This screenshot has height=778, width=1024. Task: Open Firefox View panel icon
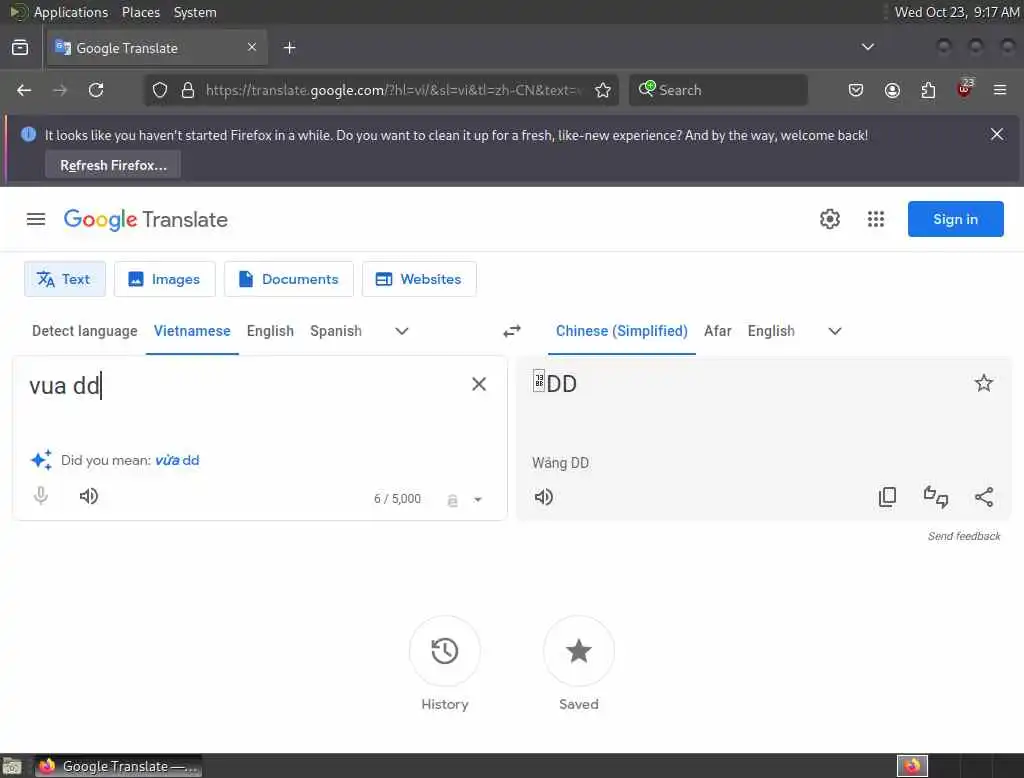[20, 48]
